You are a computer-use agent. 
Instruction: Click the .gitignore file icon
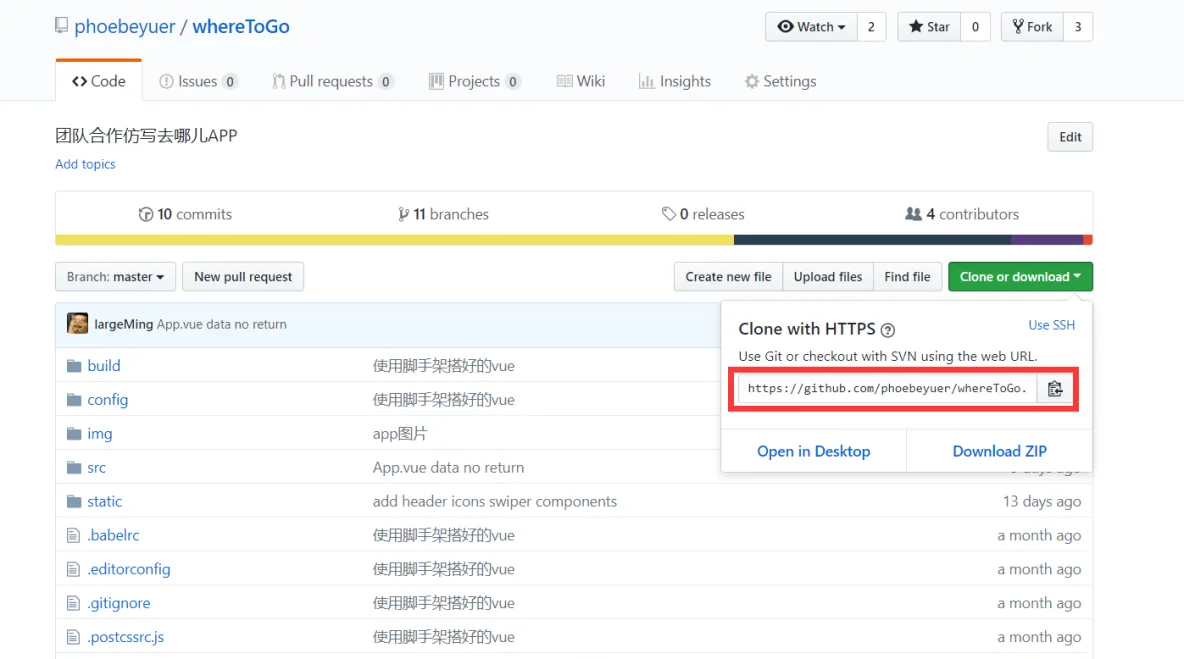73,604
